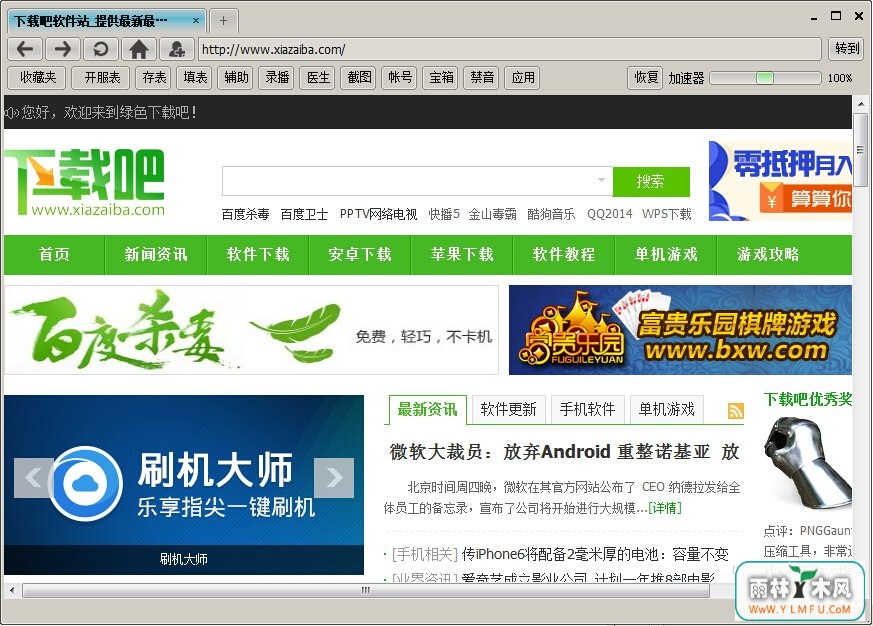The width and height of the screenshot is (873, 626).
Task: Open the 宝箱 toolbar button
Action: [x=440, y=77]
